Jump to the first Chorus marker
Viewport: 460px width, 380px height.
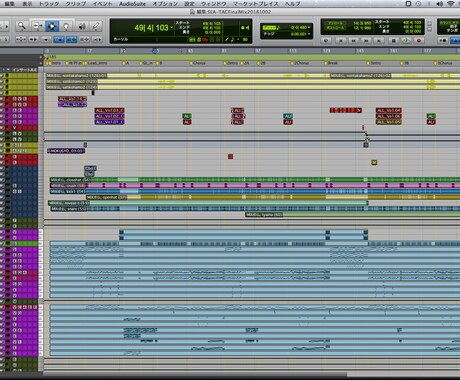(197, 63)
